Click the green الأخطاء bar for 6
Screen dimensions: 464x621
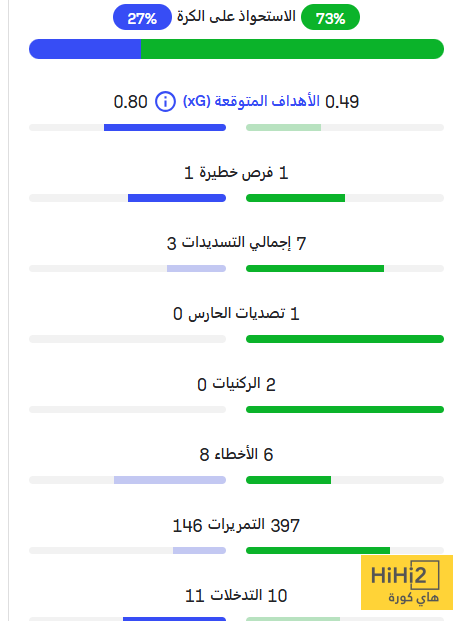[288, 480]
